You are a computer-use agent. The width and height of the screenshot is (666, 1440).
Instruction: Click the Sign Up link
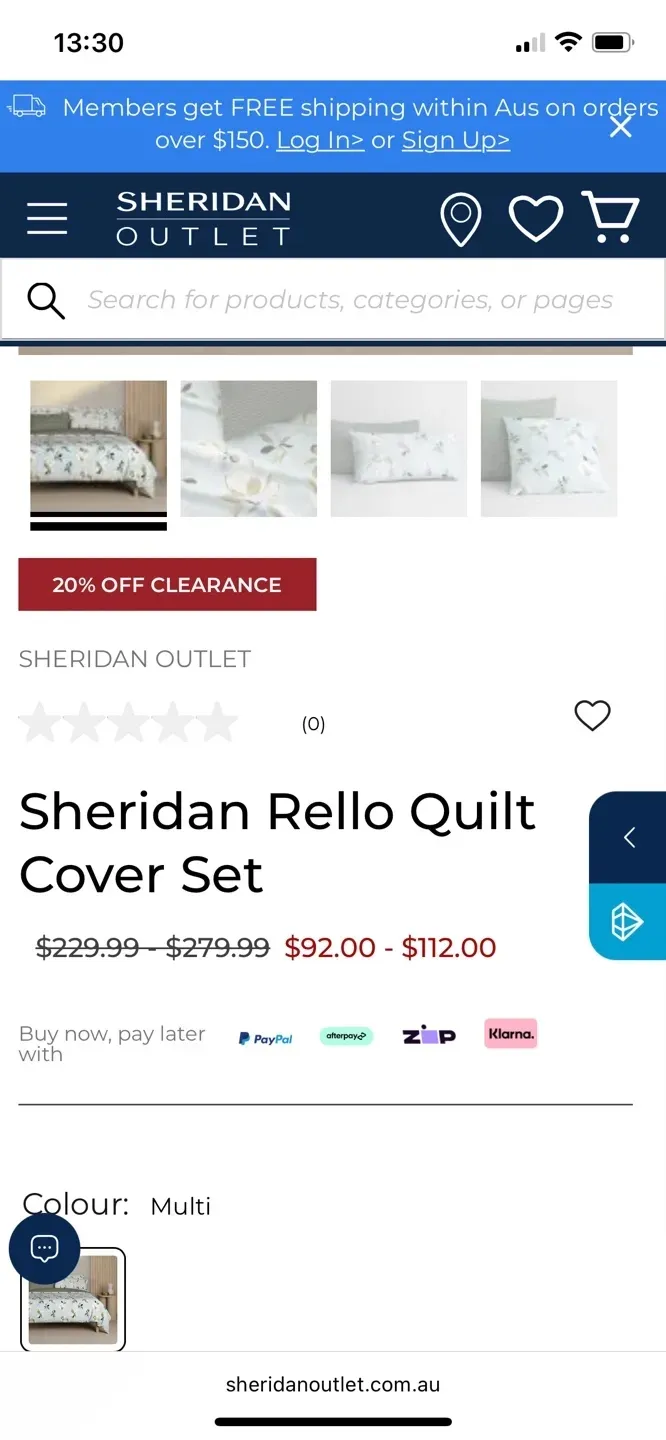(456, 140)
